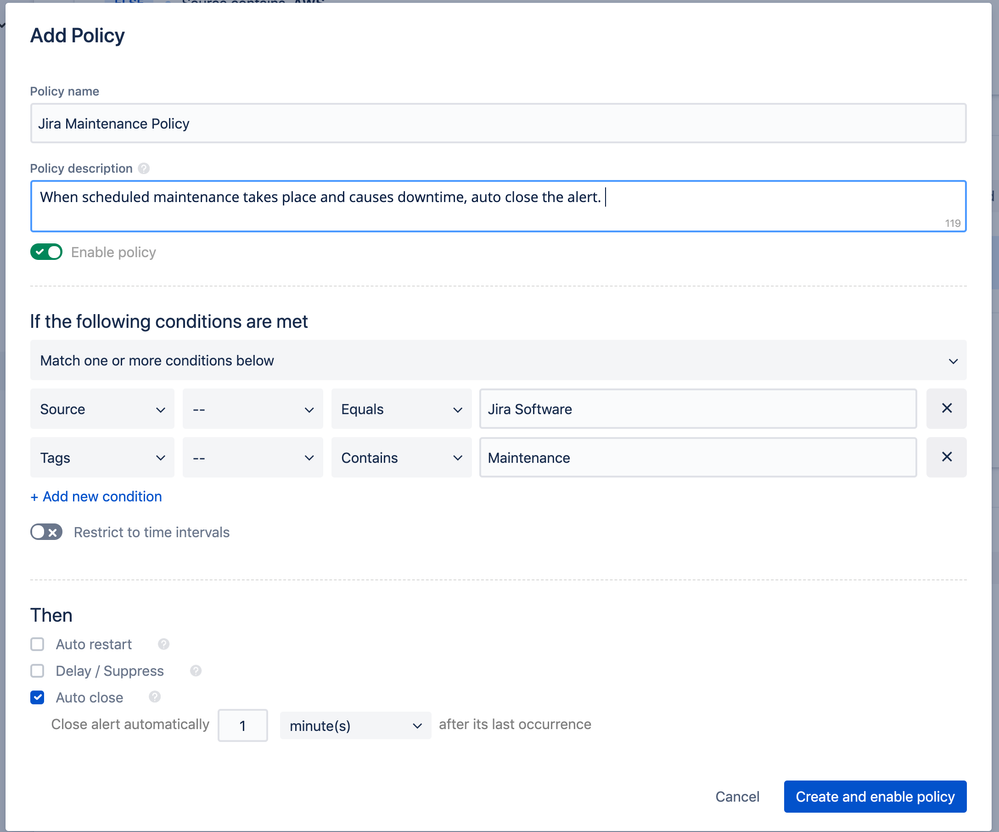Open the Equals operator dropdown
Viewport: 999px width, 832px height.
click(401, 409)
